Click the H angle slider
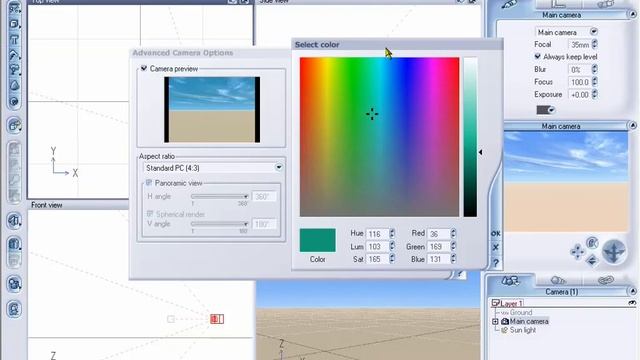The width and height of the screenshot is (640, 360). (220, 196)
